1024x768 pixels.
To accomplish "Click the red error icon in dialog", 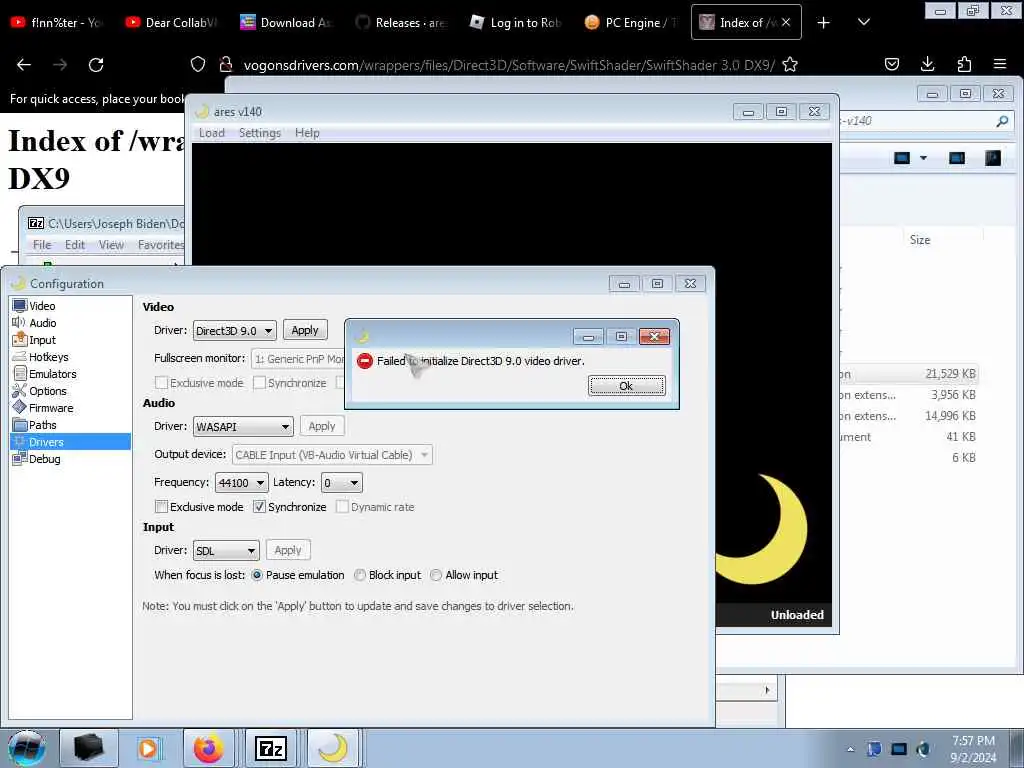I will point(364,360).
